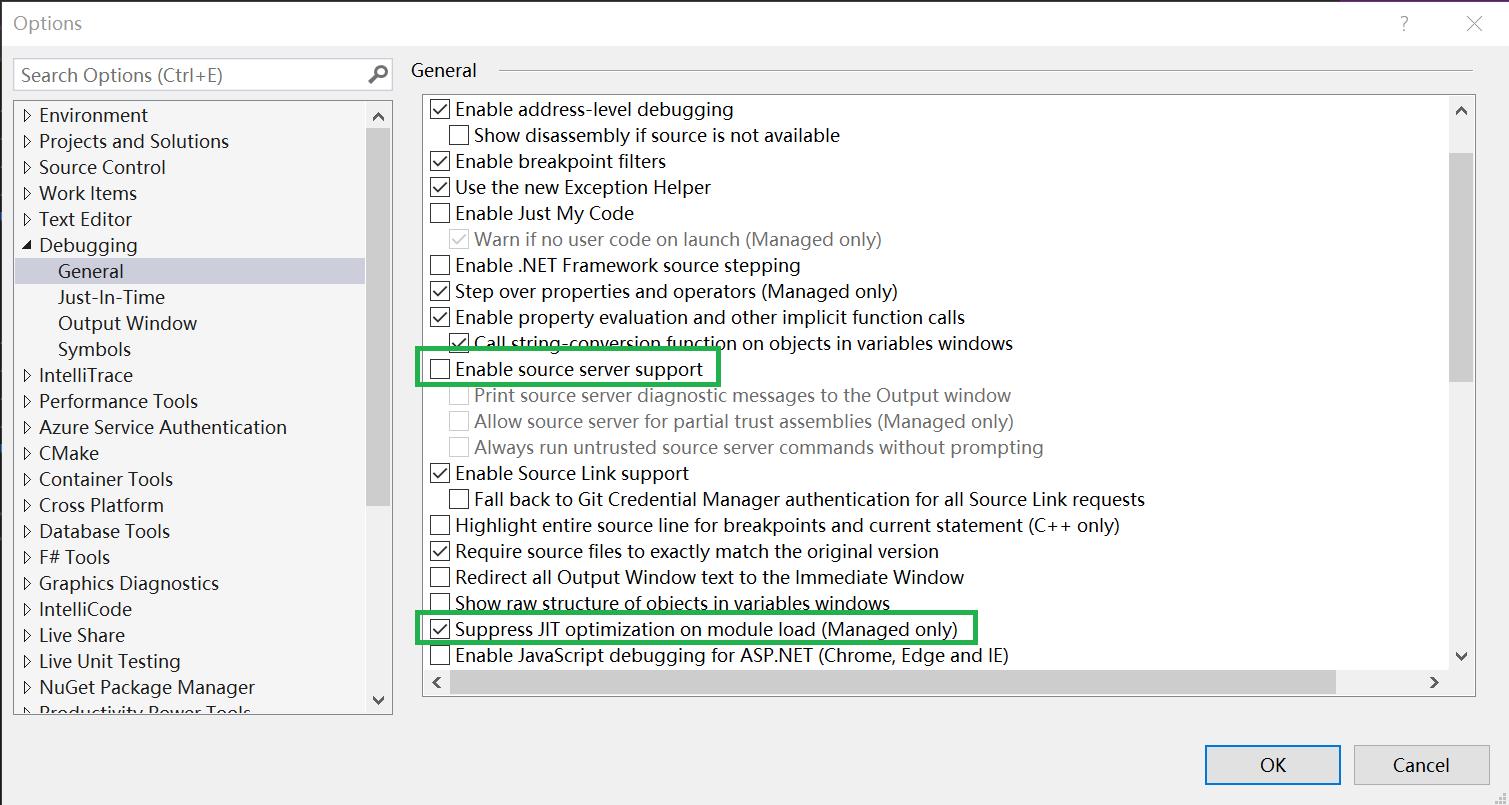Expand the IntelliTrace node
Viewport: 1509px width, 805px height.
pyautogui.click(x=27, y=376)
